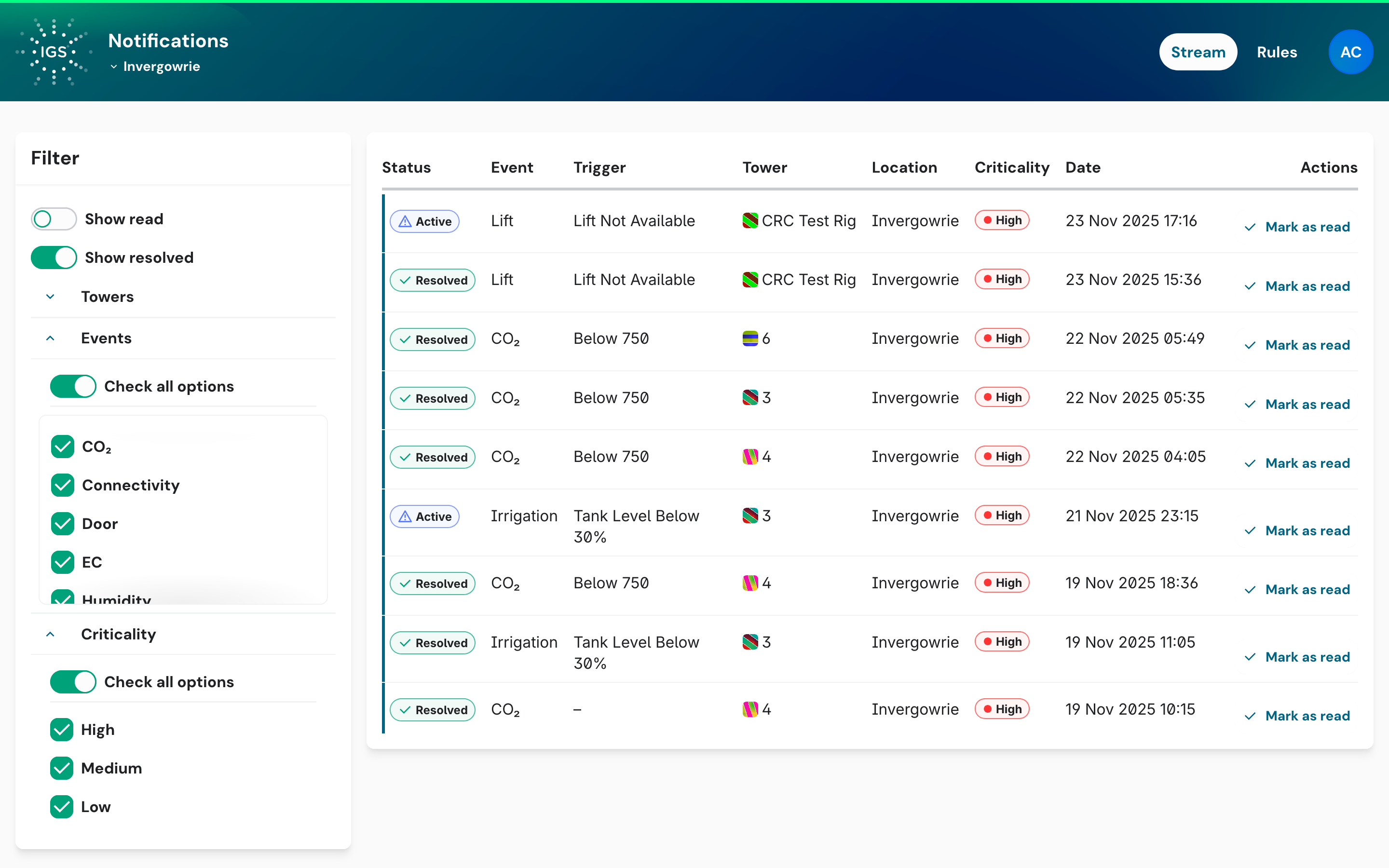Image resolution: width=1389 pixels, height=868 pixels.
Task: Uncheck the Medium criticality checkbox
Action: click(x=61, y=768)
